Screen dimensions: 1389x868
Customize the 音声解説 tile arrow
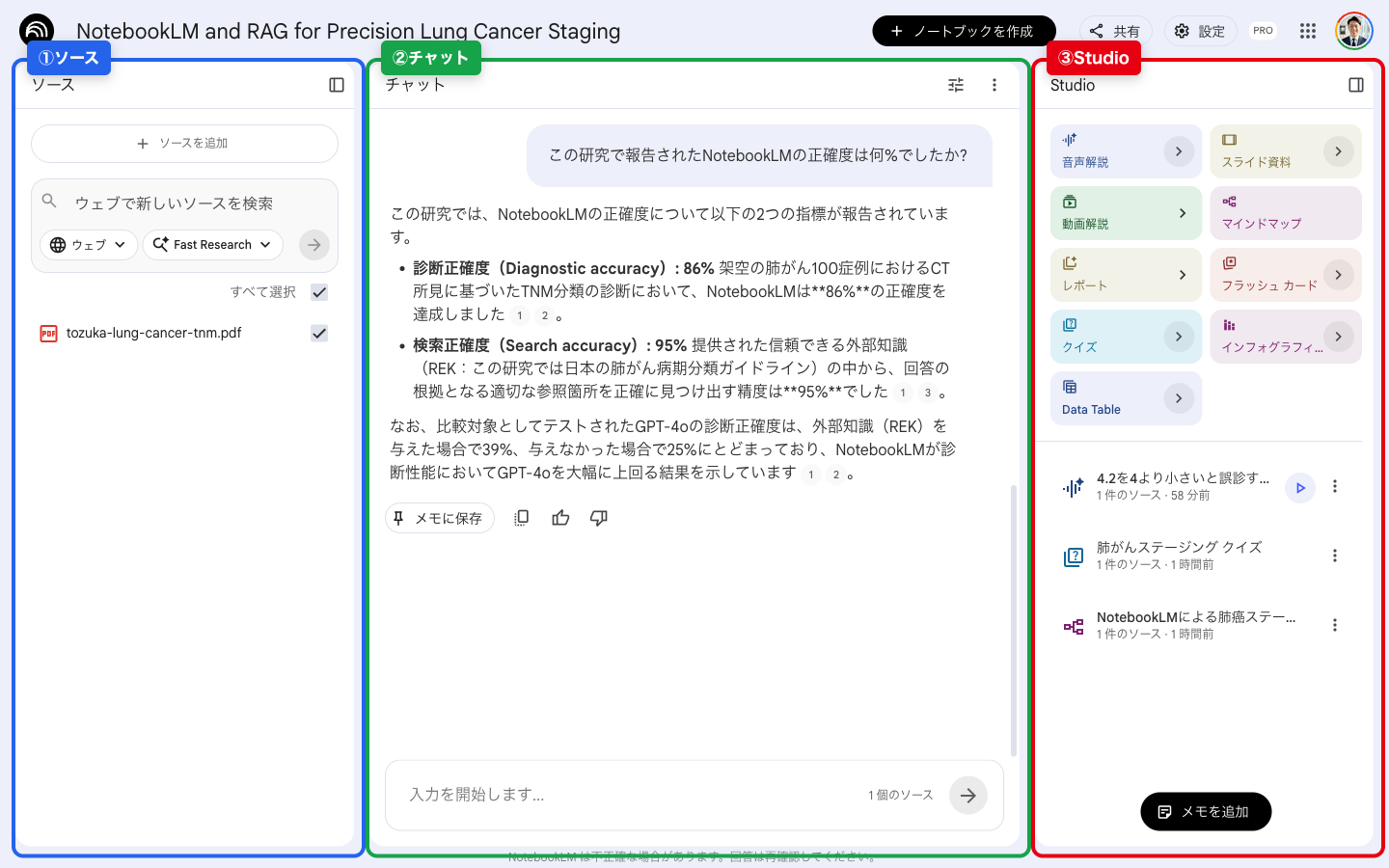pyautogui.click(x=1179, y=151)
